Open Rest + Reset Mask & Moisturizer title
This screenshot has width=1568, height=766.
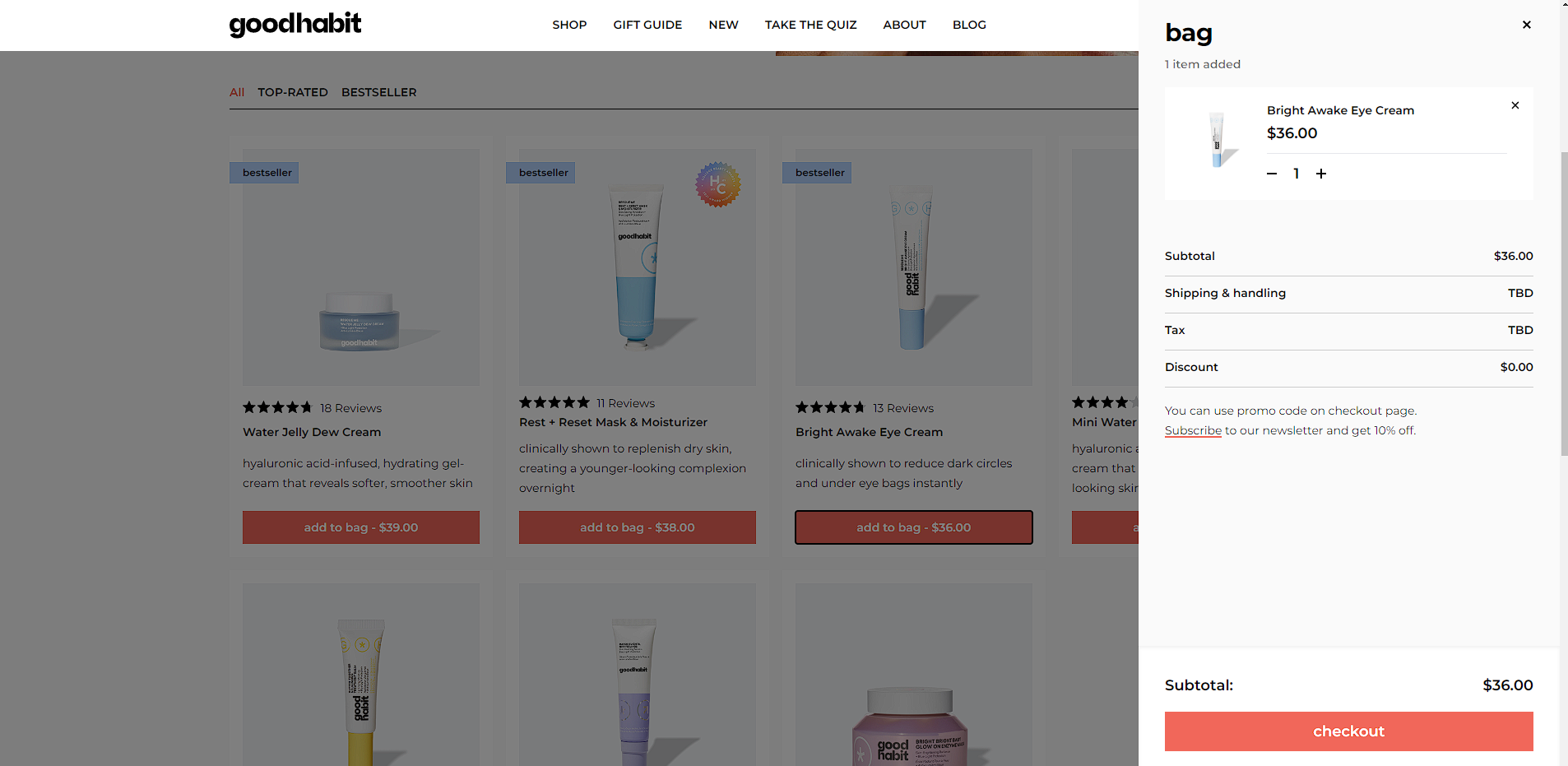pyautogui.click(x=613, y=422)
